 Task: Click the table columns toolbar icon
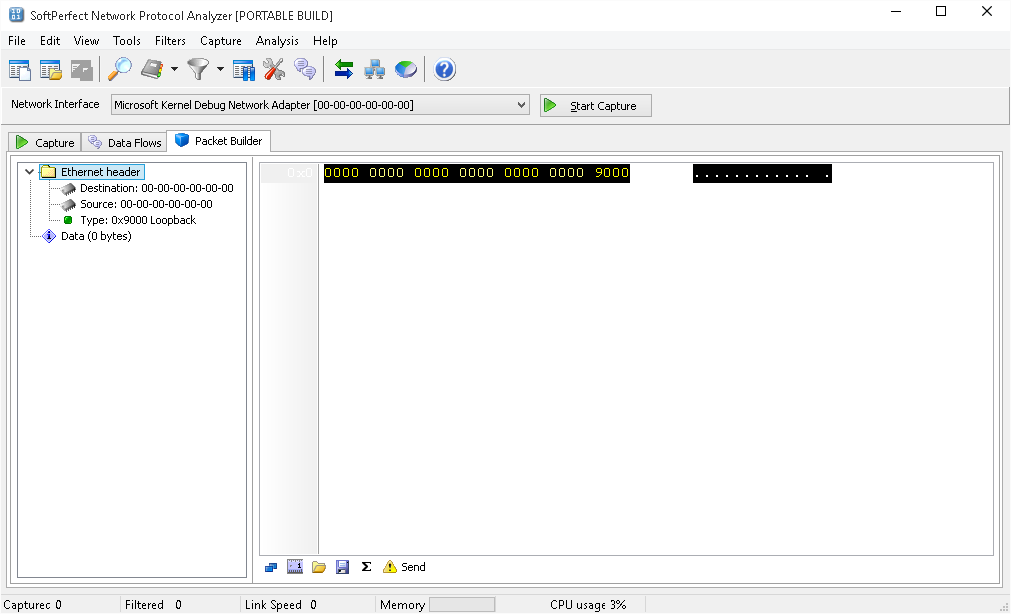(244, 70)
